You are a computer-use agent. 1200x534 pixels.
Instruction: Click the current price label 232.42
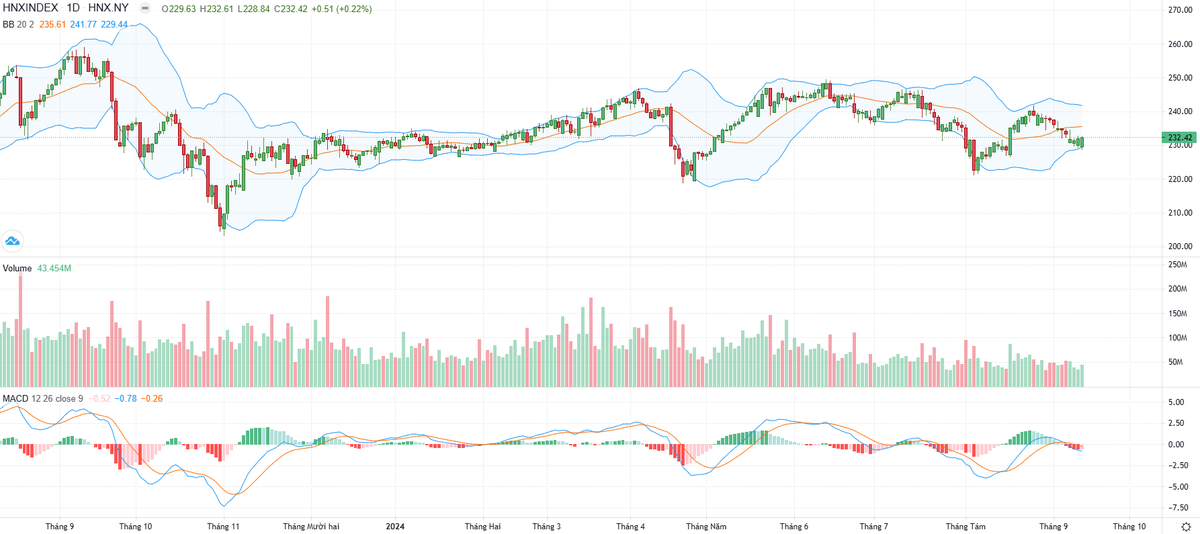[x=1181, y=137]
